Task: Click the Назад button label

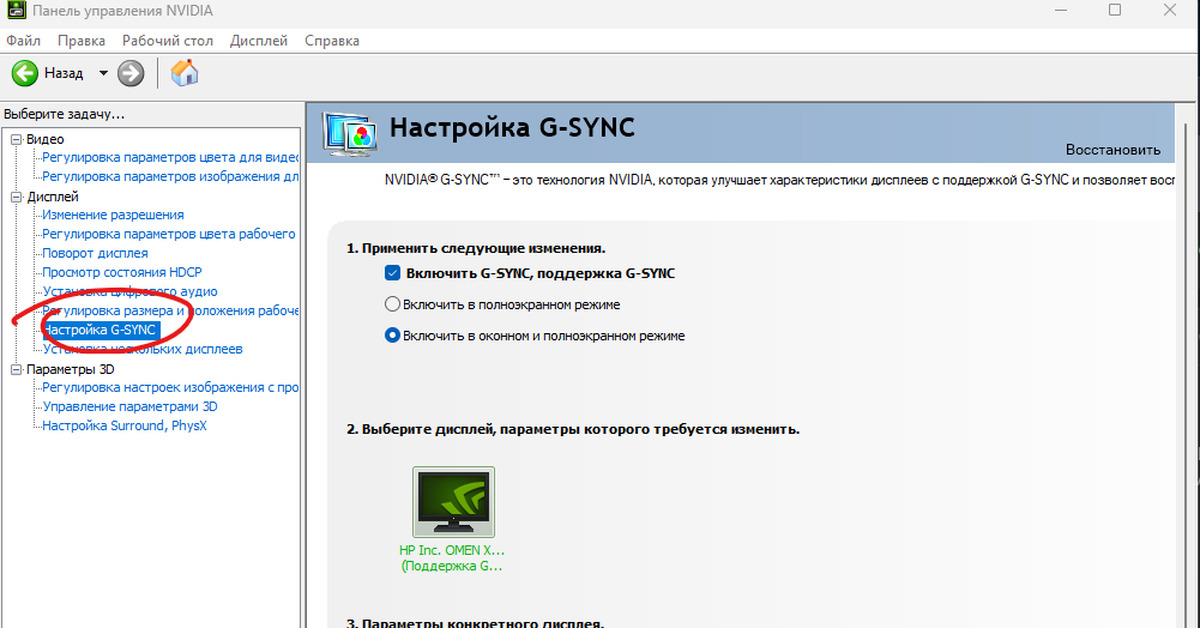Action: tap(64, 73)
